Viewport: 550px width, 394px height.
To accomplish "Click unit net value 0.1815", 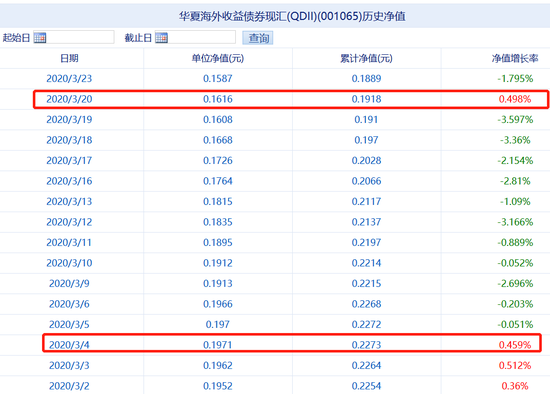I will (x=218, y=202).
